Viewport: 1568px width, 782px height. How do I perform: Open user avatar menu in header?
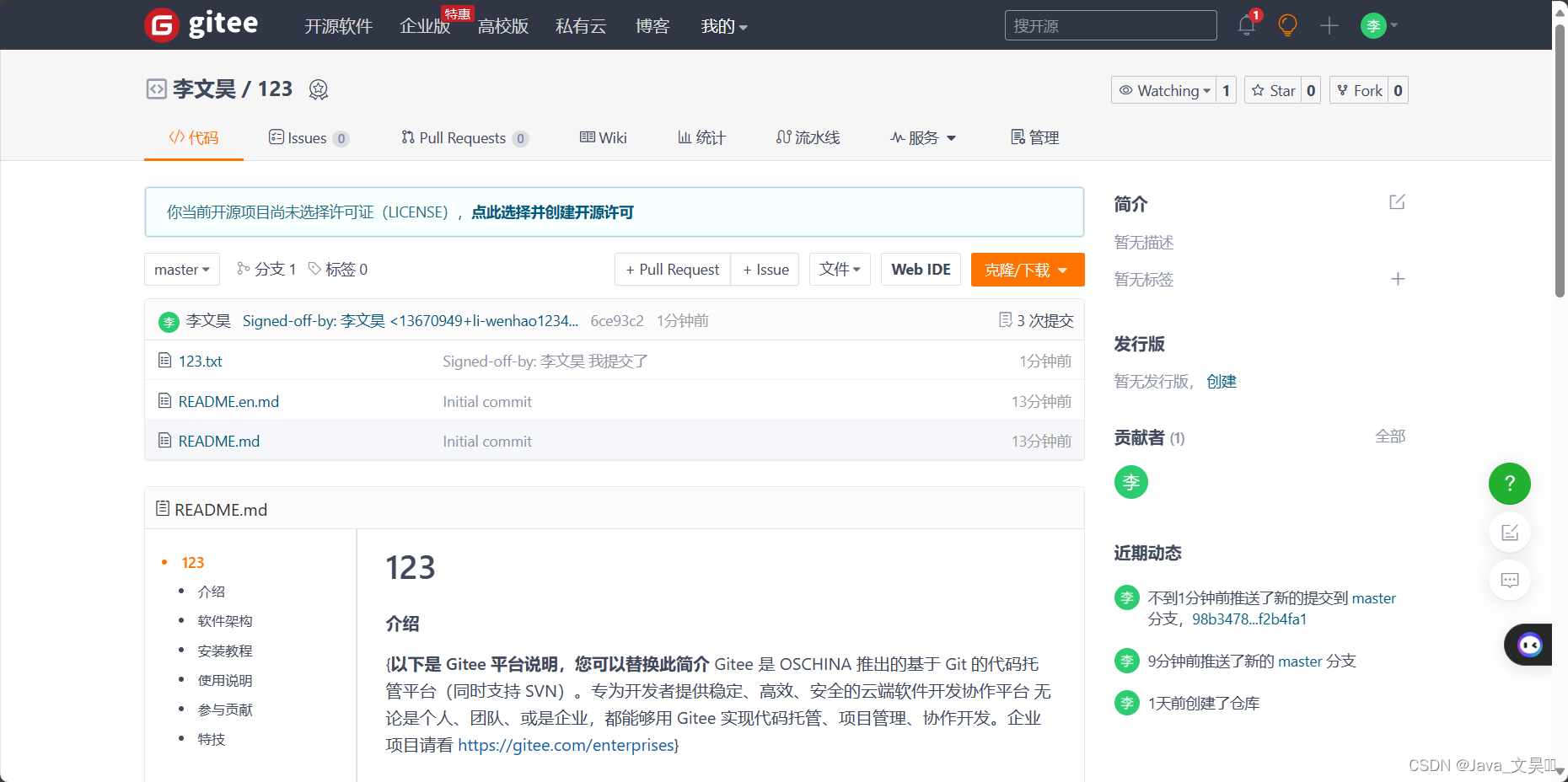click(1379, 25)
